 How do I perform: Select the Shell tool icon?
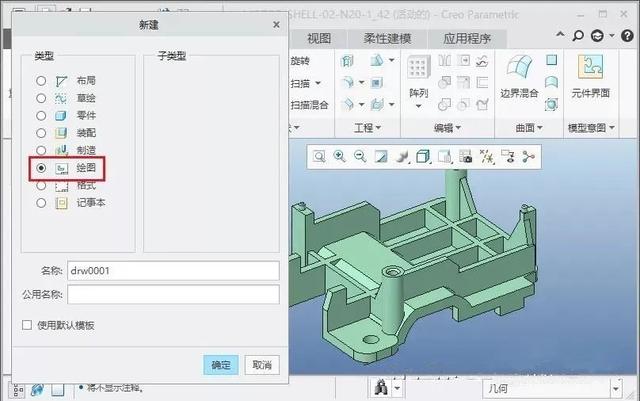pyautogui.click(x=376, y=83)
